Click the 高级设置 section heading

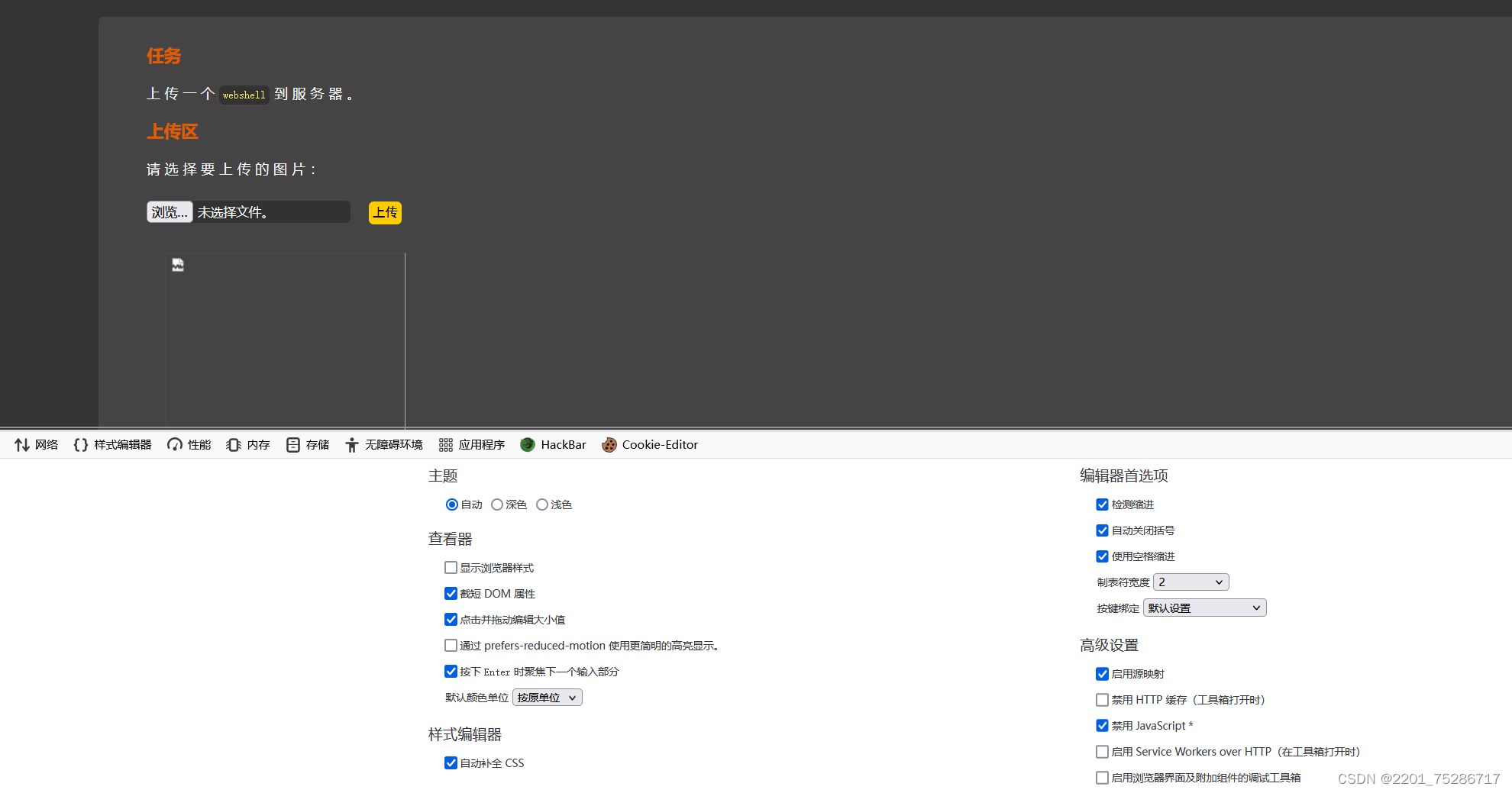tap(1109, 646)
